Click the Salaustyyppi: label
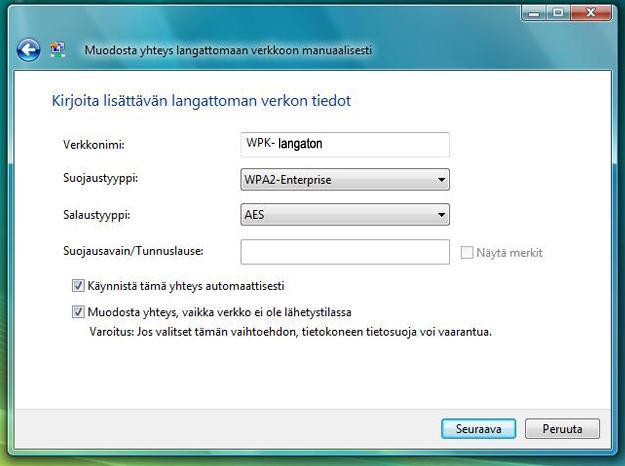This screenshot has height=466, width=625. (97, 215)
